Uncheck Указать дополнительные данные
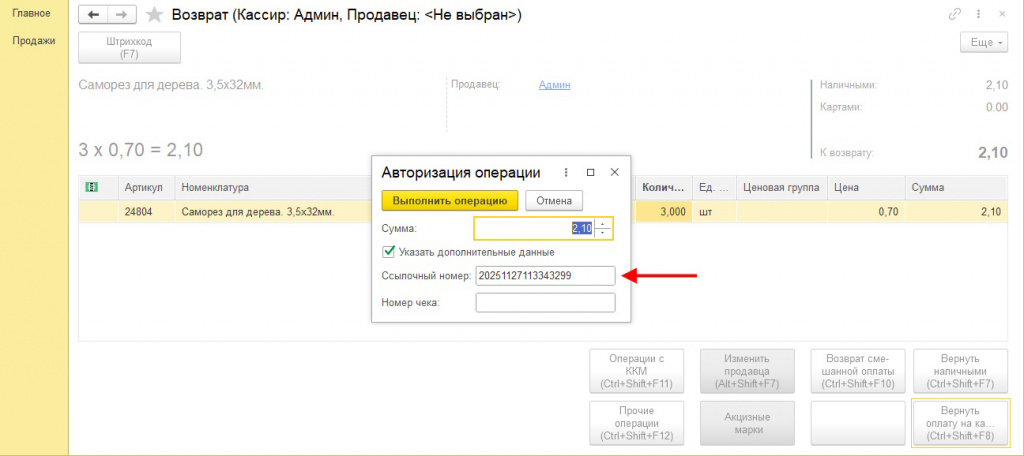Screen dimensions: 1024x456 coord(389,252)
